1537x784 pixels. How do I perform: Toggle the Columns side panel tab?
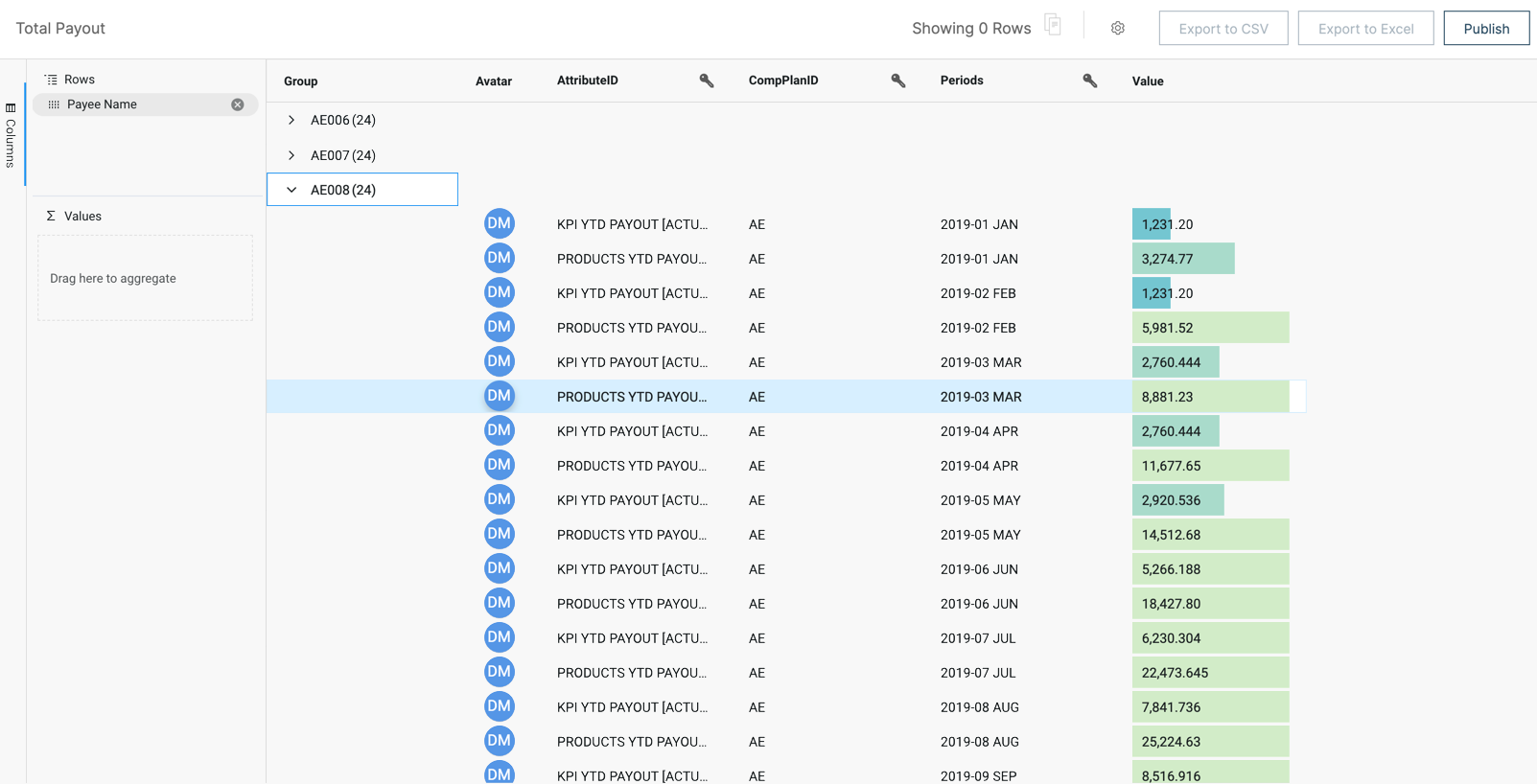(11, 134)
